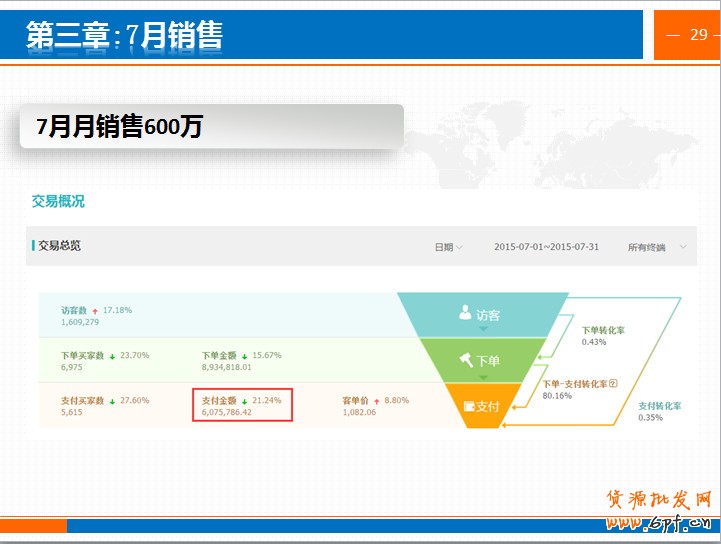Click the 支付转化率 label
The image size is (721, 544).
(659, 406)
